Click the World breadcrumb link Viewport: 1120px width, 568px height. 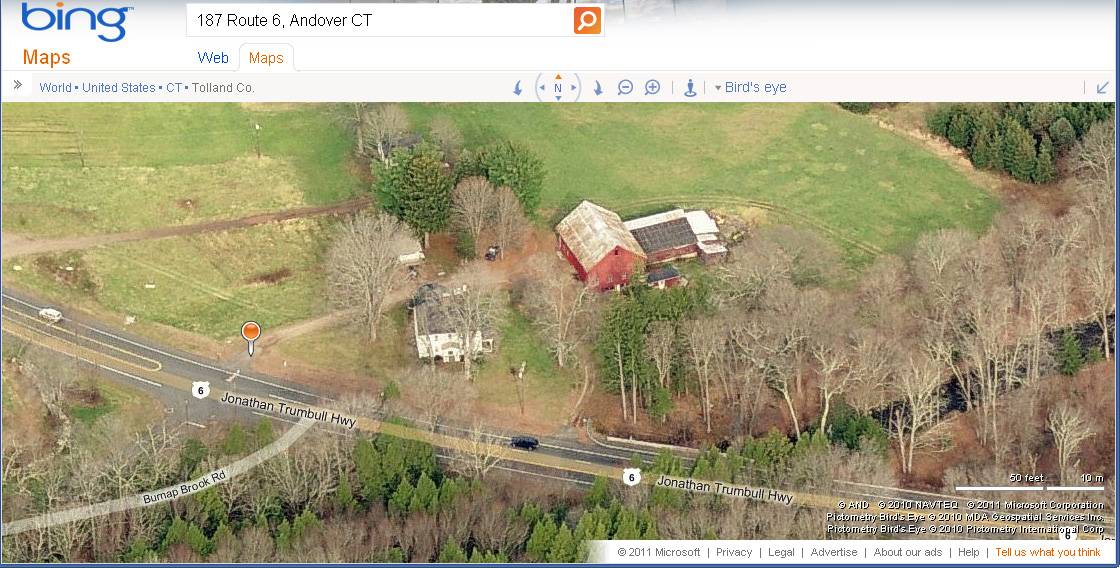[x=55, y=88]
